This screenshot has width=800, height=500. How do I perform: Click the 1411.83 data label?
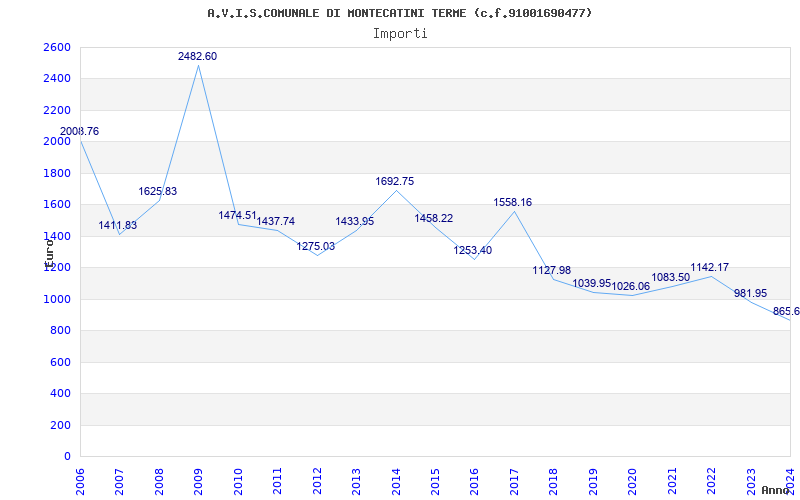pyautogui.click(x=118, y=226)
